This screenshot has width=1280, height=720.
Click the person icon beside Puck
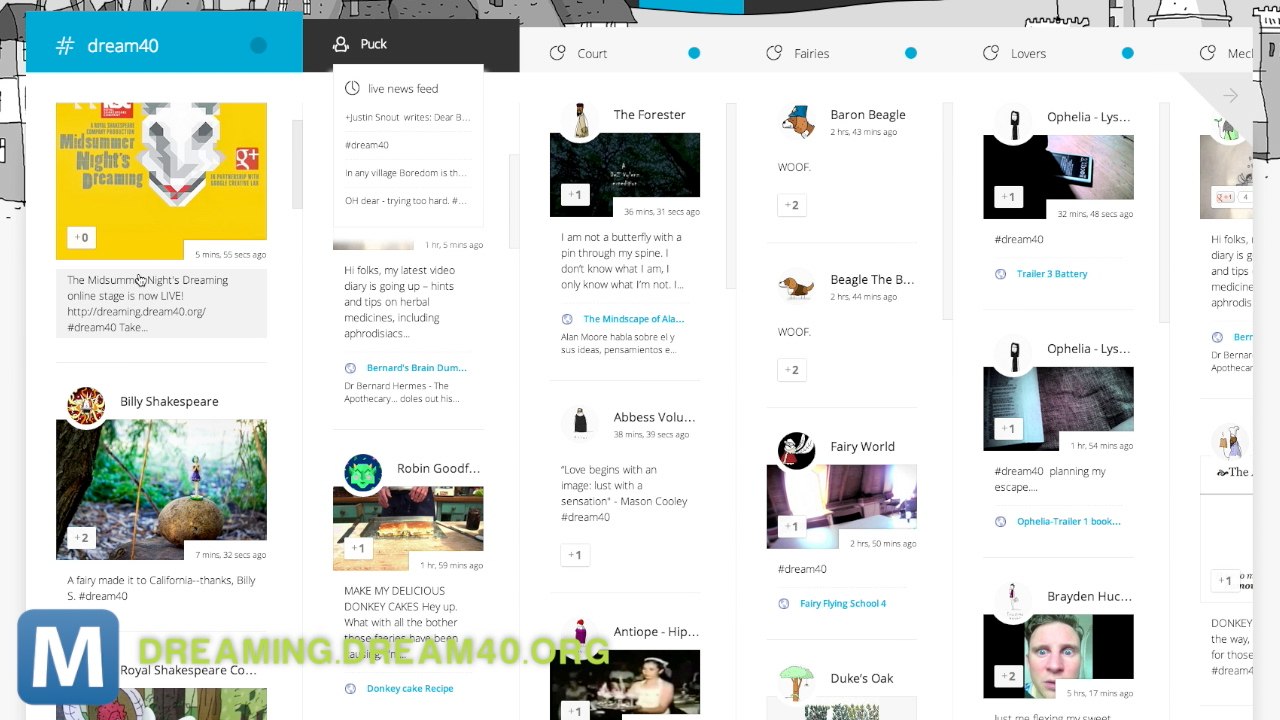pyautogui.click(x=341, y=44)
